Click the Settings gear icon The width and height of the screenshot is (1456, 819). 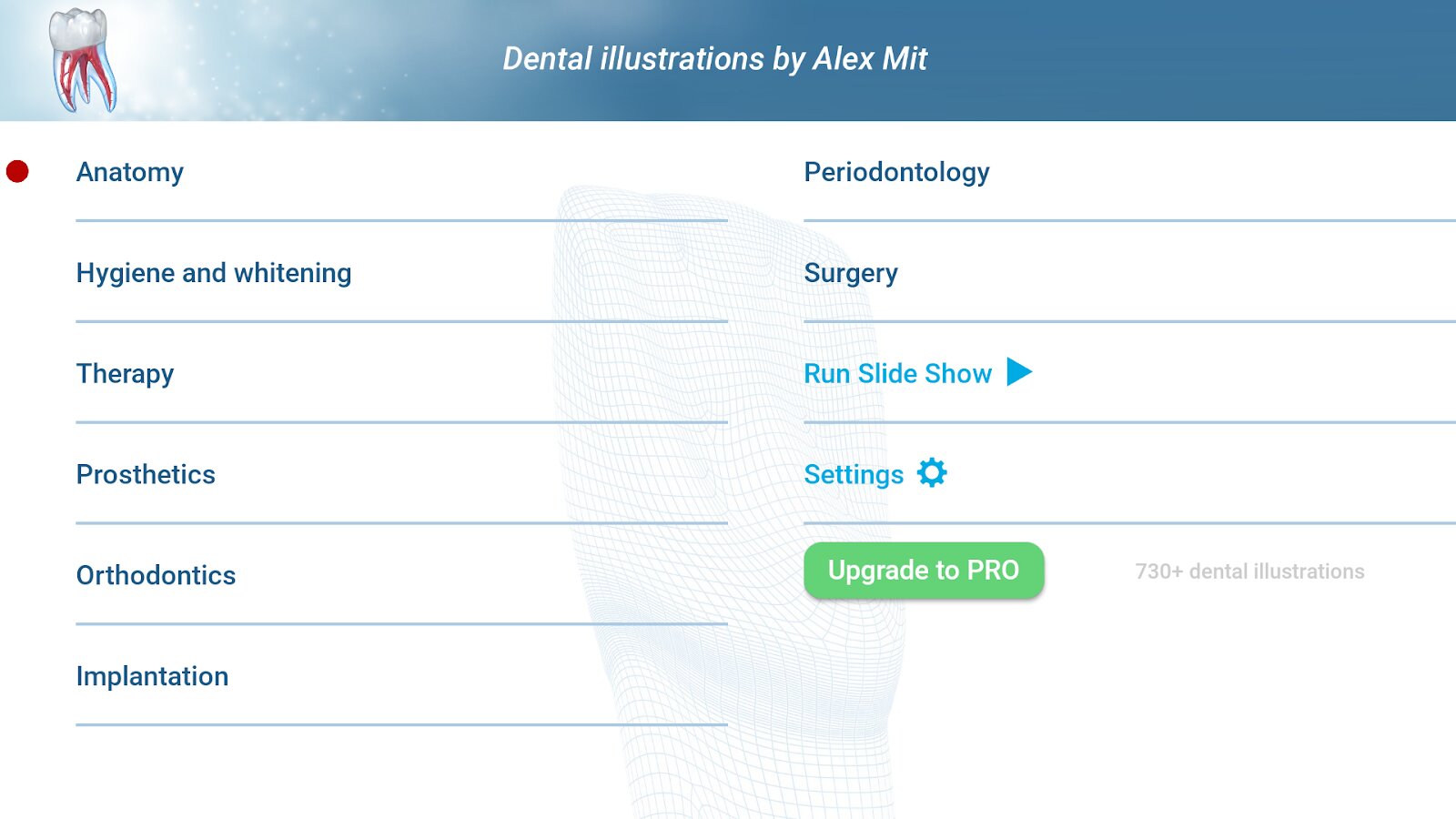pyautogui.click(x=932, y=473)
